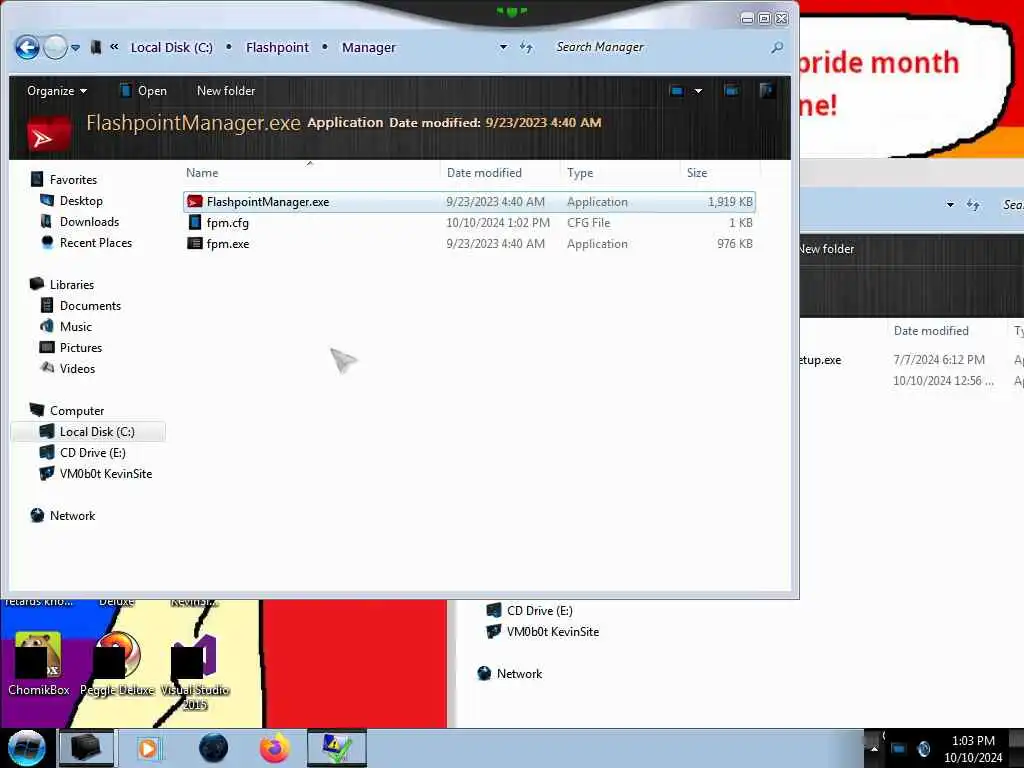The height and width of the screenshot is (768, 1024).
Task: Sort Date modified in background window
Action: [931, 331]
